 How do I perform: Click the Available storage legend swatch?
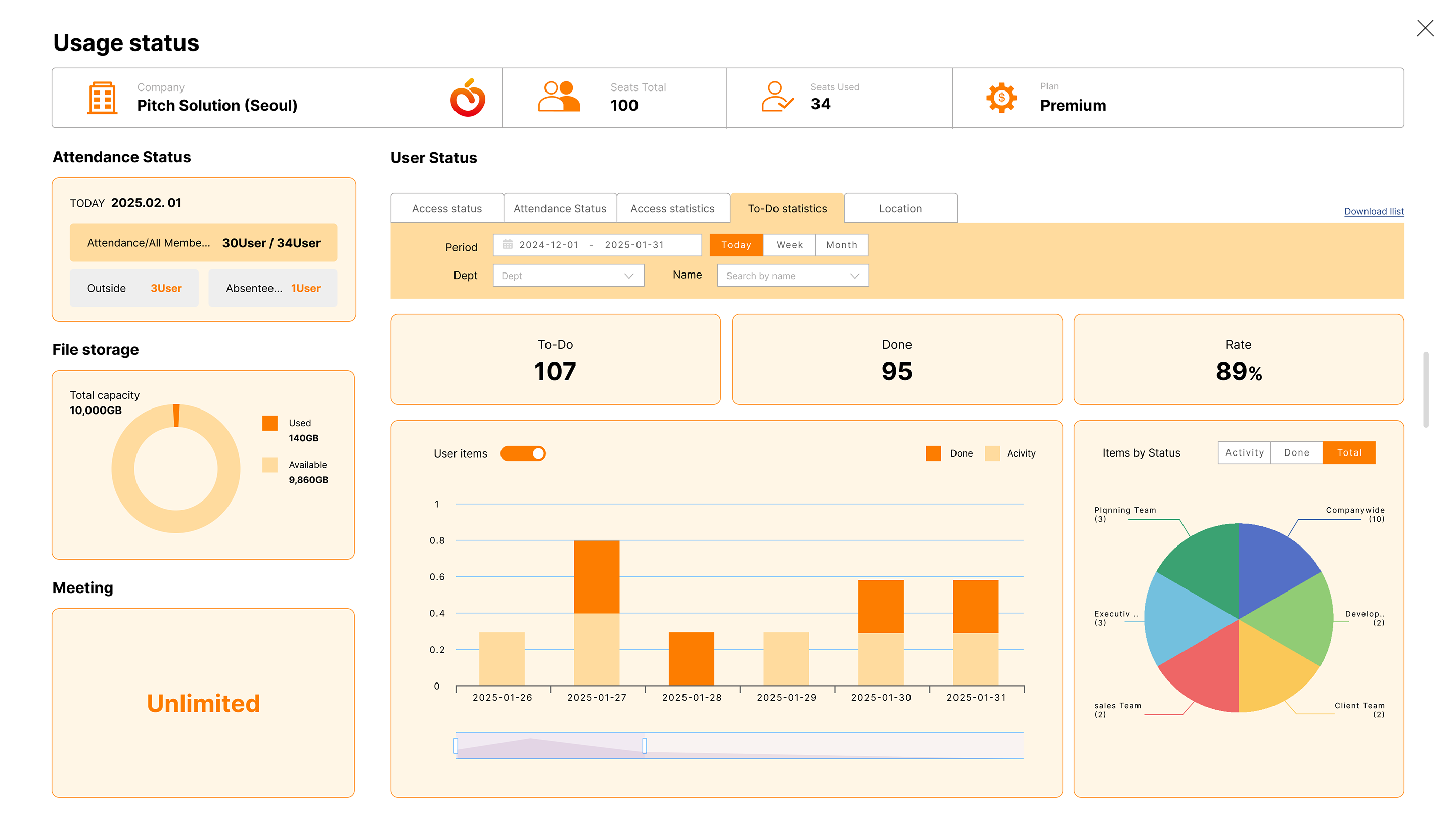(270, 465)
